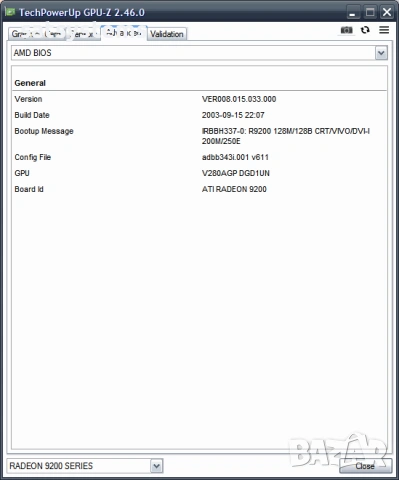This screenshot has width=399, height=480.
Task: Expand the AMD BIOS dropdown arrow
Action: click(x=381, y=53)
